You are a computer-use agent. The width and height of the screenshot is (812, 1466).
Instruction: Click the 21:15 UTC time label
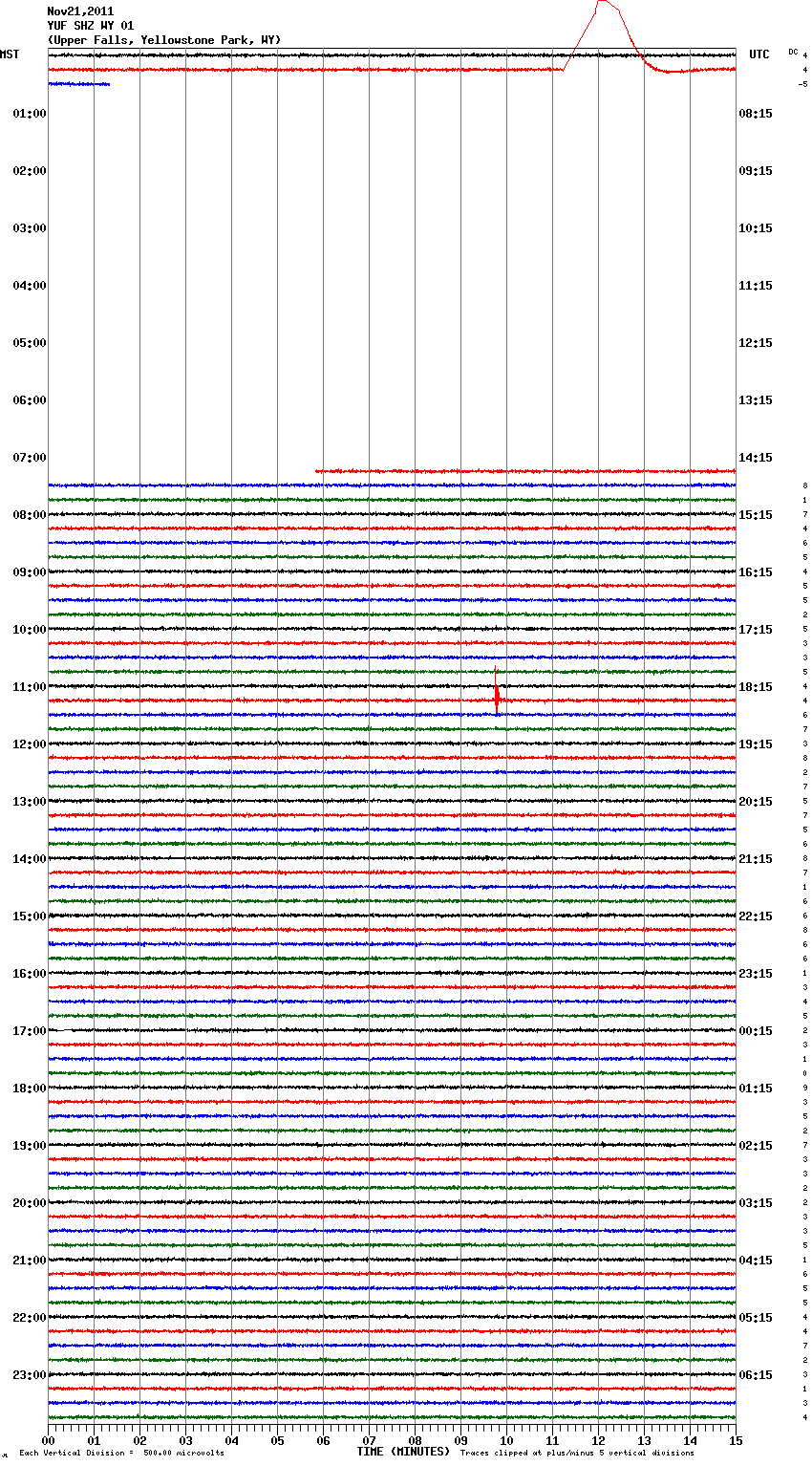756,859
